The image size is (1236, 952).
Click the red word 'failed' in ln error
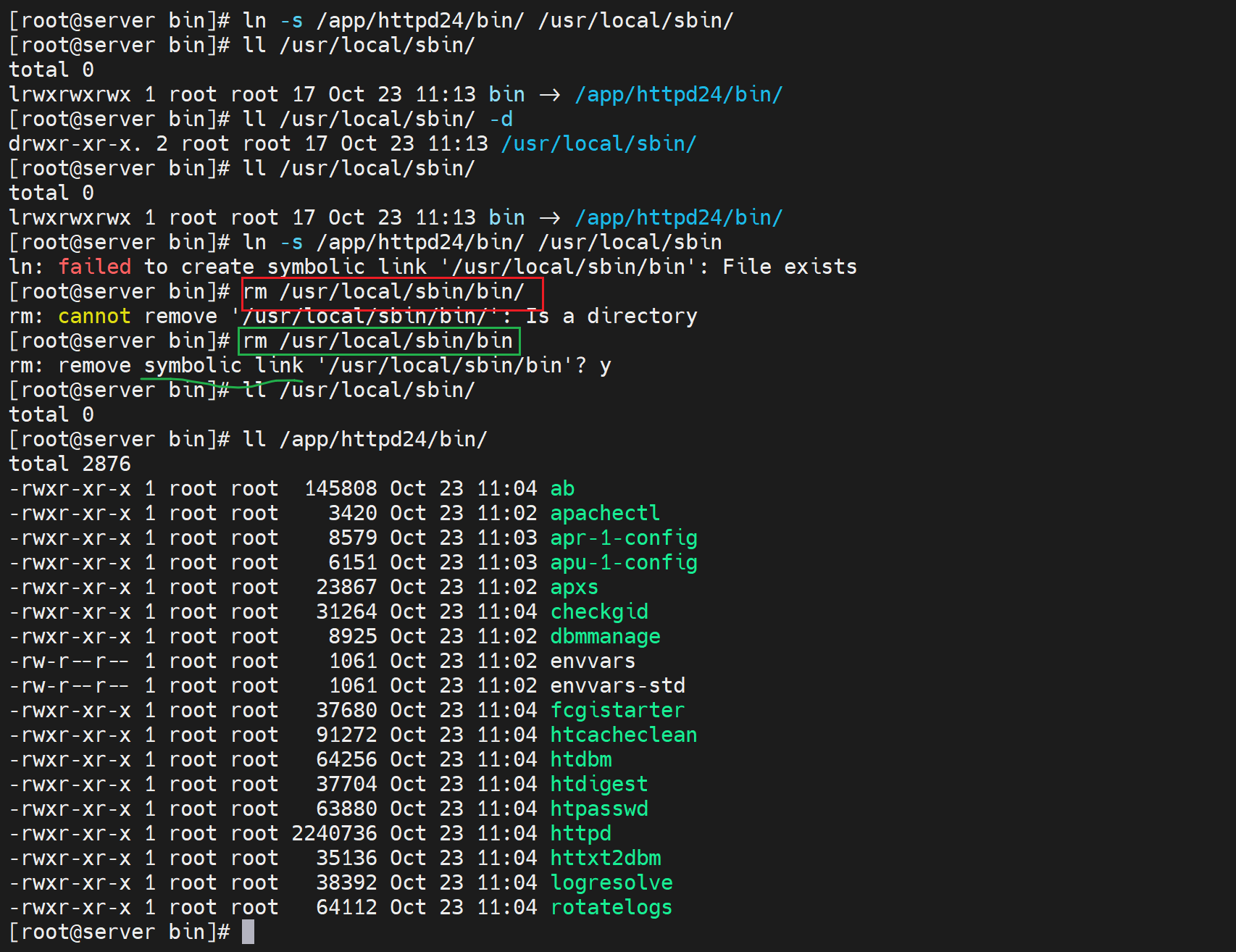coord(94,267)
